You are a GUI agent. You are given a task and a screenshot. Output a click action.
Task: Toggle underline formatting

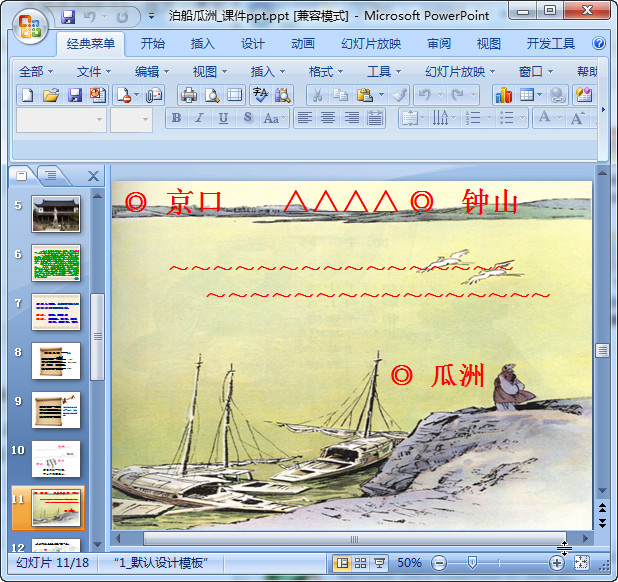click(x=223, y=117)
